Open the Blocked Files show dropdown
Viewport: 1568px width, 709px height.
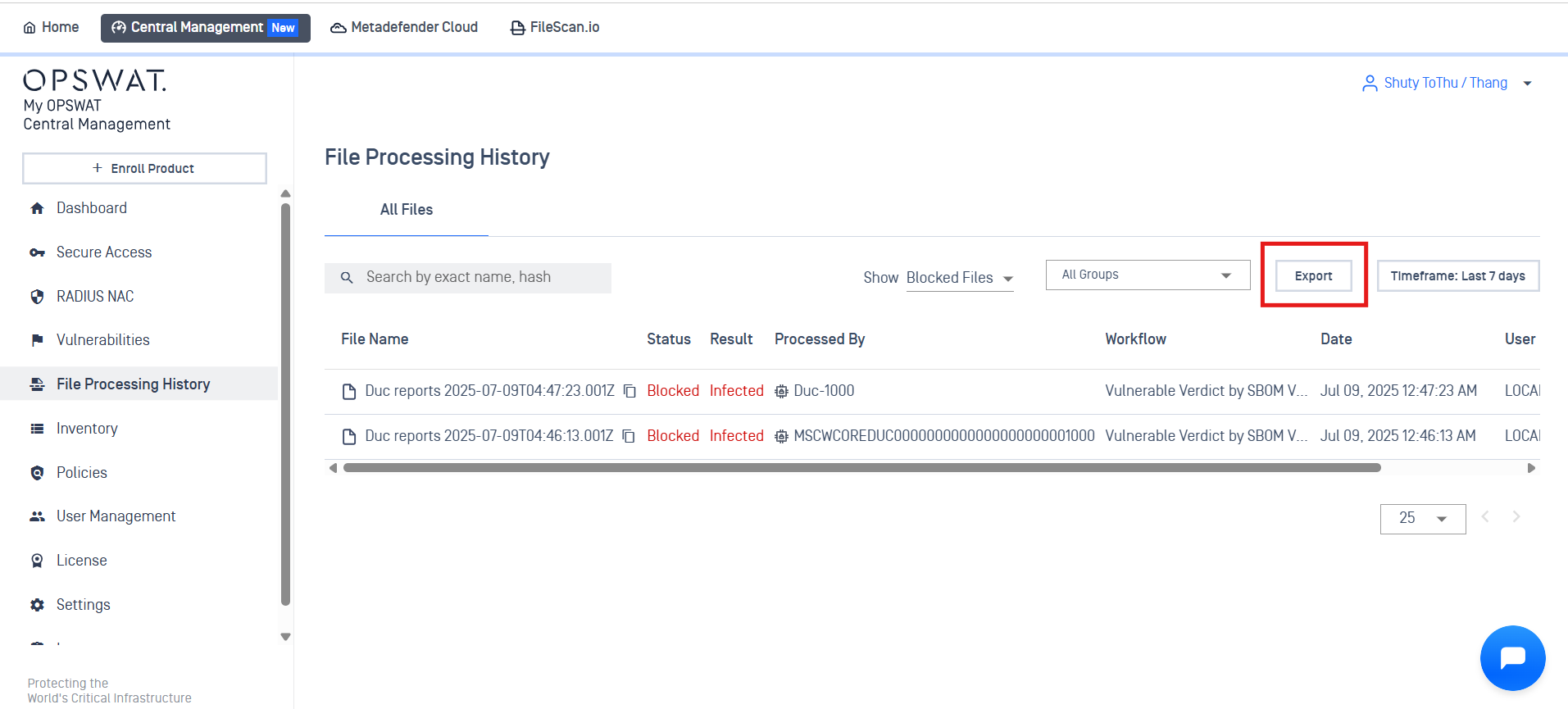tap(960, 279)
